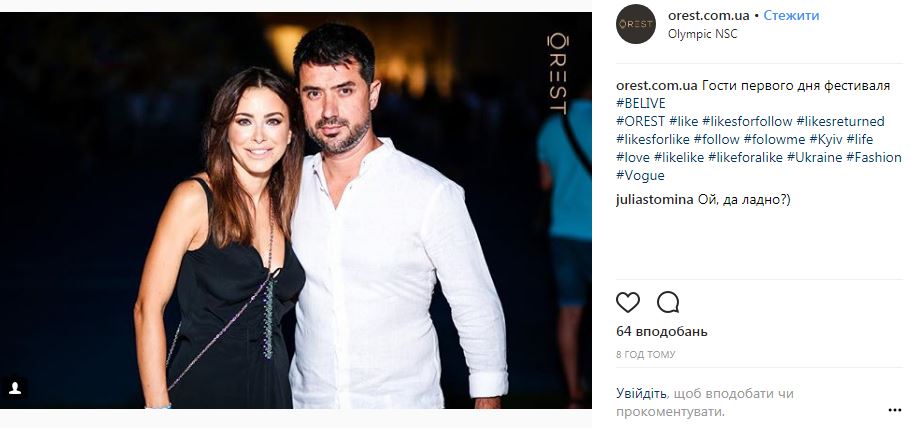Open the Olympic NSC location
Image resolution: width=910 pixels, height=428 pixels.
tap(702, 34)
